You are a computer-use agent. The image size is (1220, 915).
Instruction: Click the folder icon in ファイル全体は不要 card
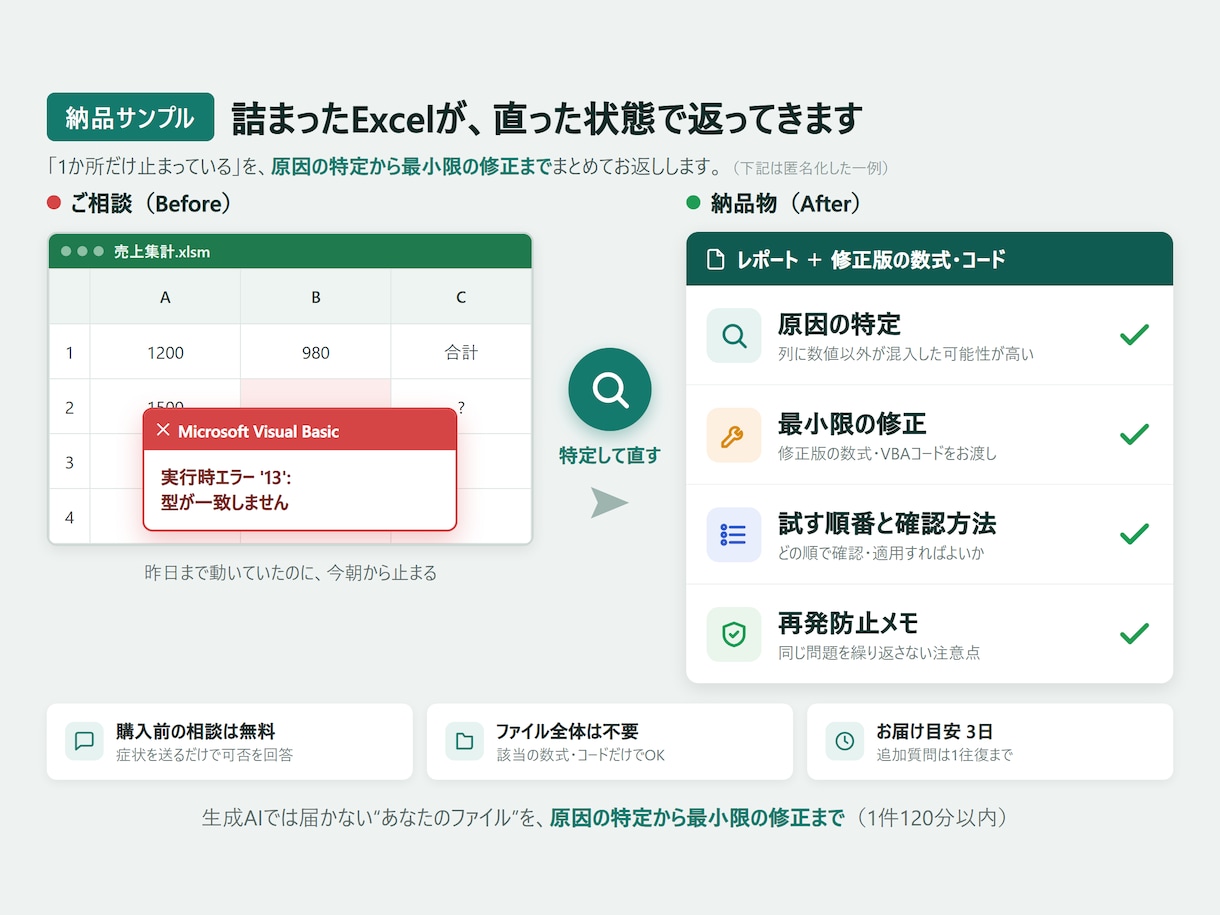(465, 741)
